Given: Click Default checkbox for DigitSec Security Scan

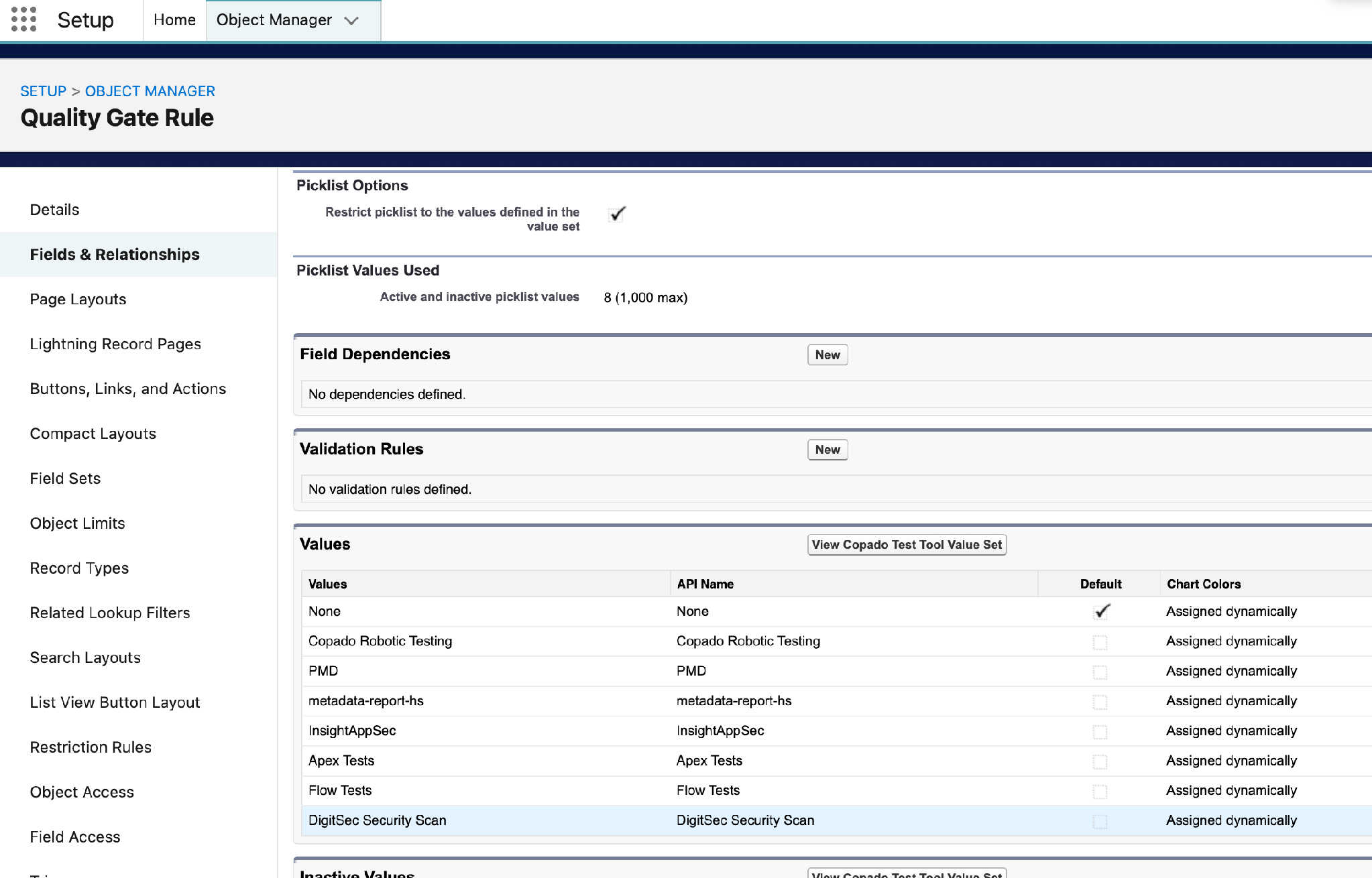Looking at the screenshot, I should tap(1100, 821).
